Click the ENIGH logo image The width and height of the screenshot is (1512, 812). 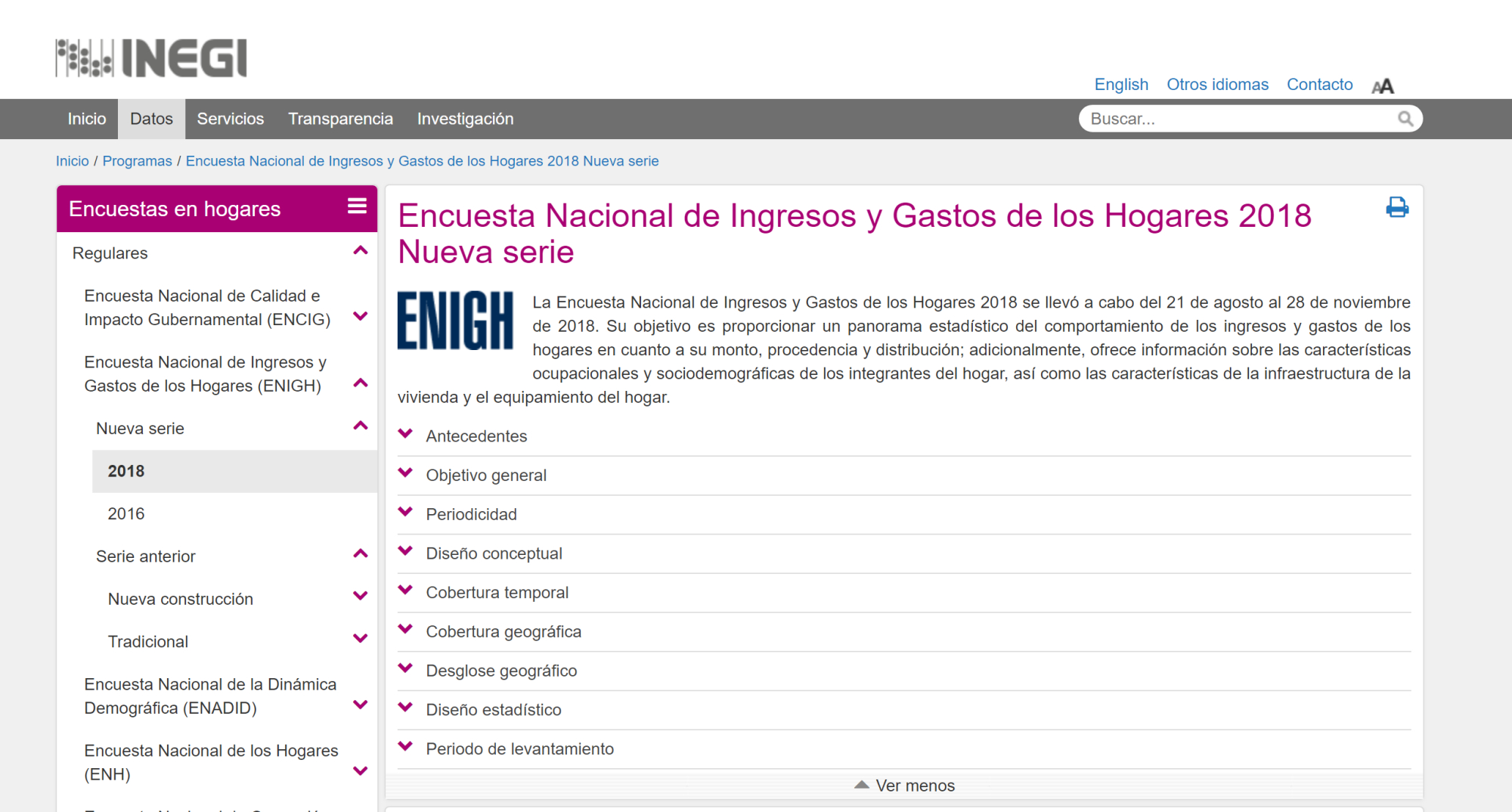click(455, 321)
